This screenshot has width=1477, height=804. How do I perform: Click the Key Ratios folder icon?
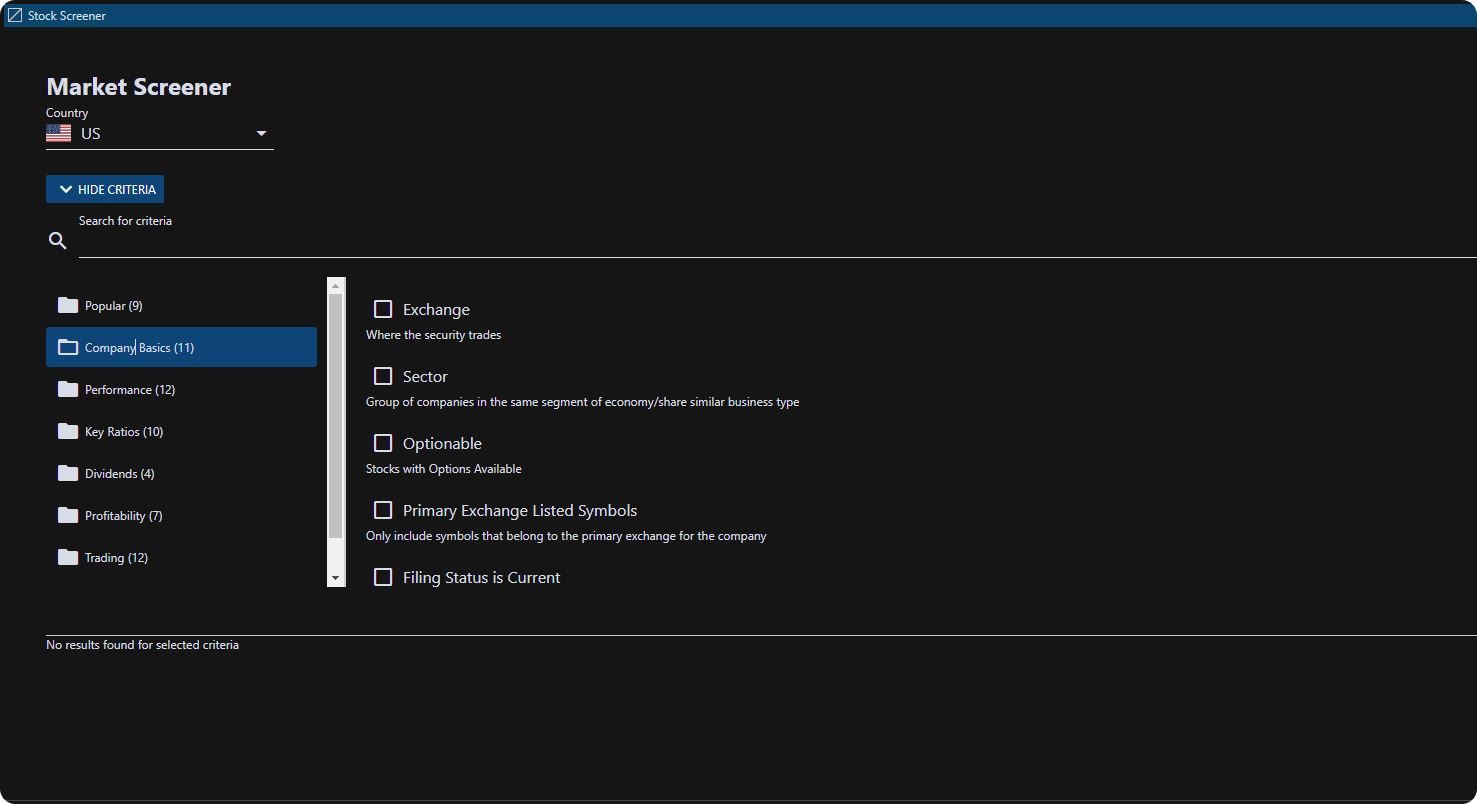point(68,431)
